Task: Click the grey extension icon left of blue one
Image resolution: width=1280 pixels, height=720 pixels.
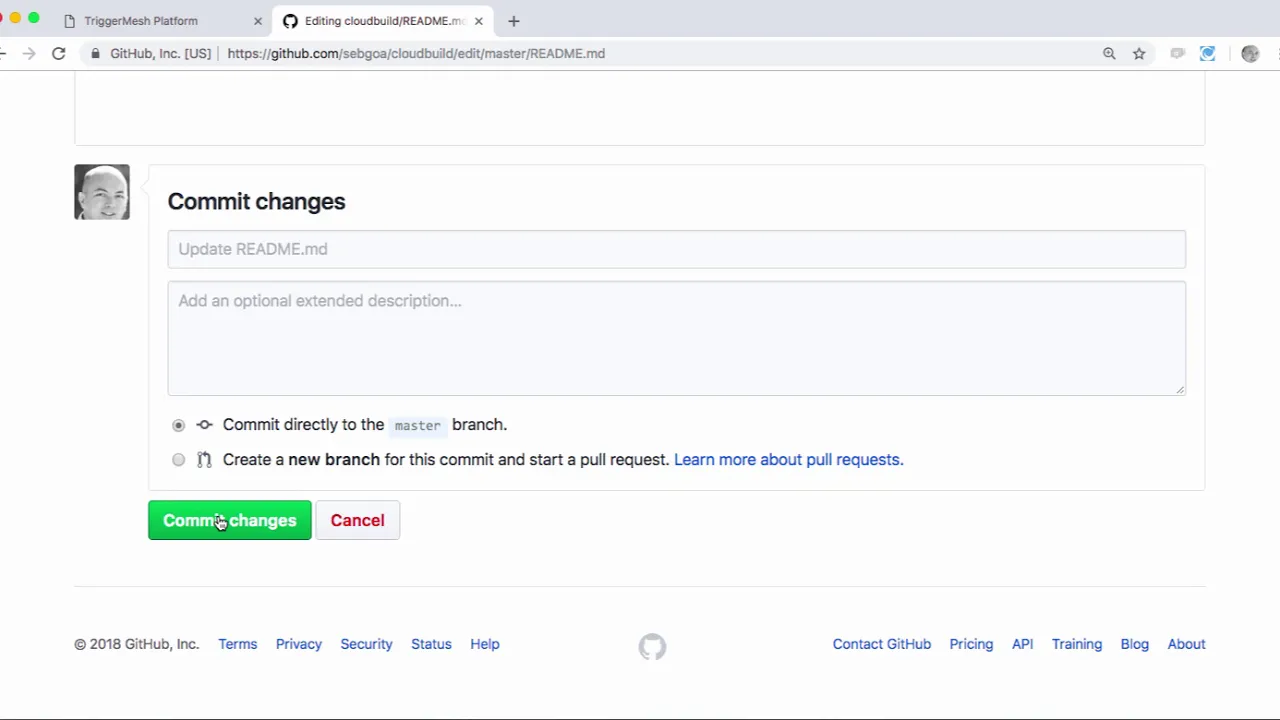Action: click(x=1177, y=53)
